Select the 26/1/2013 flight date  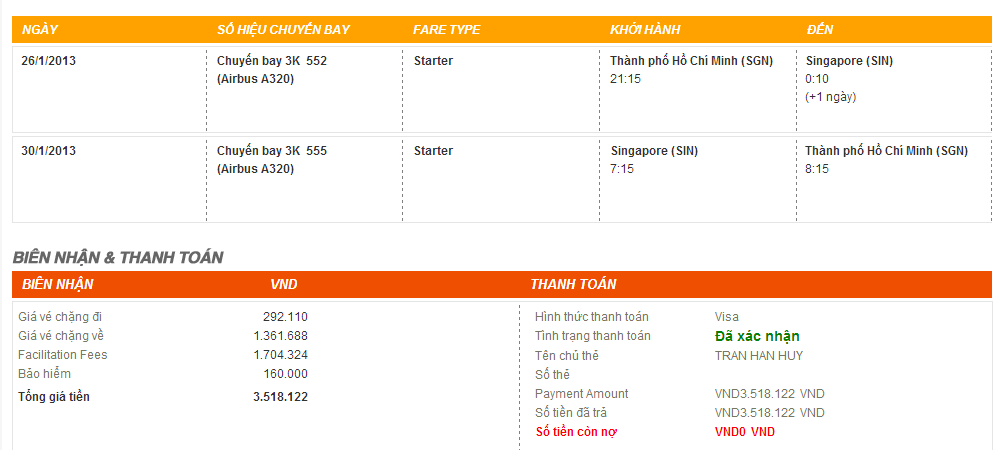coord(48,61)
